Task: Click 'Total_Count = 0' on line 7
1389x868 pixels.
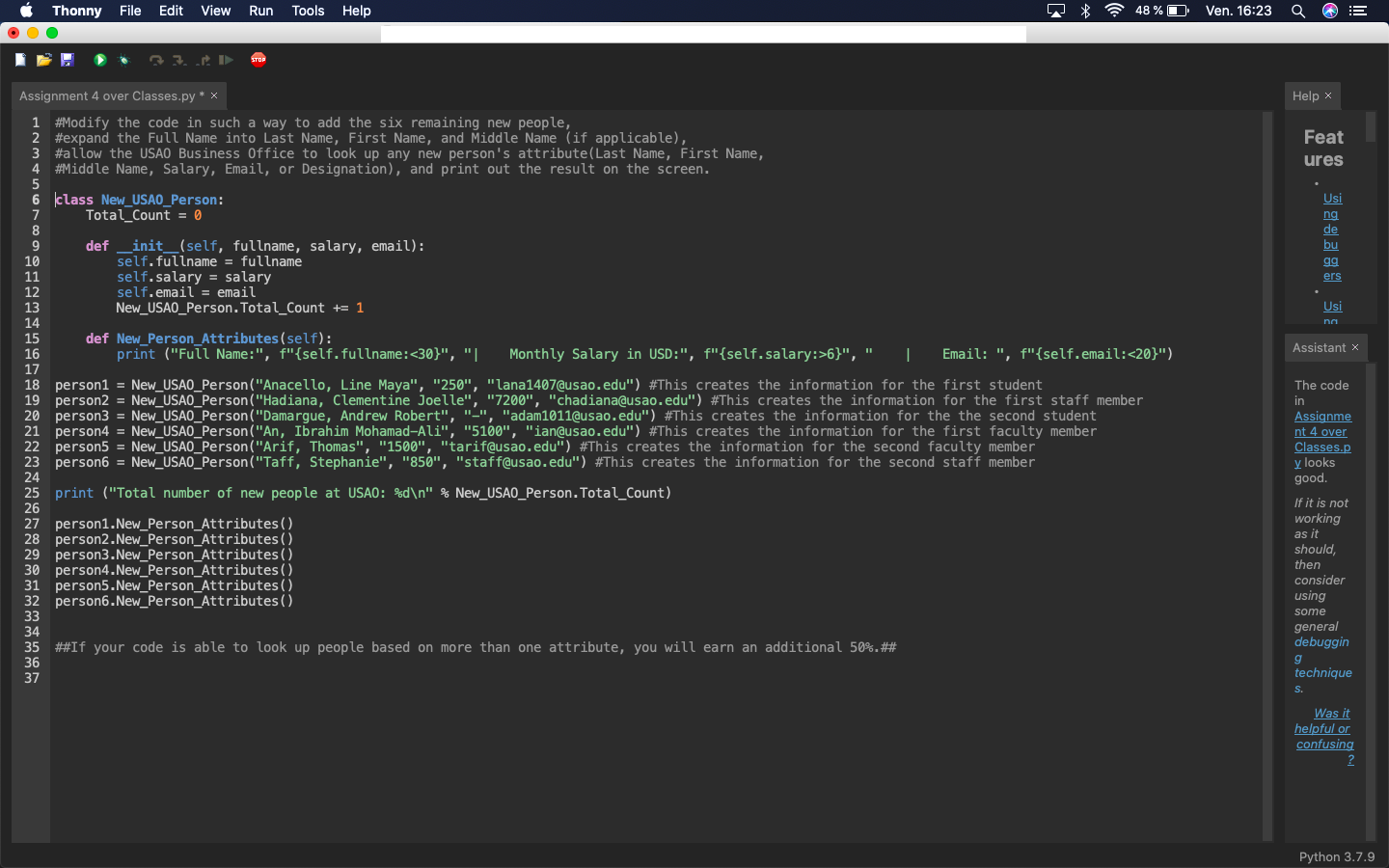Action: (x=144, y=215)
